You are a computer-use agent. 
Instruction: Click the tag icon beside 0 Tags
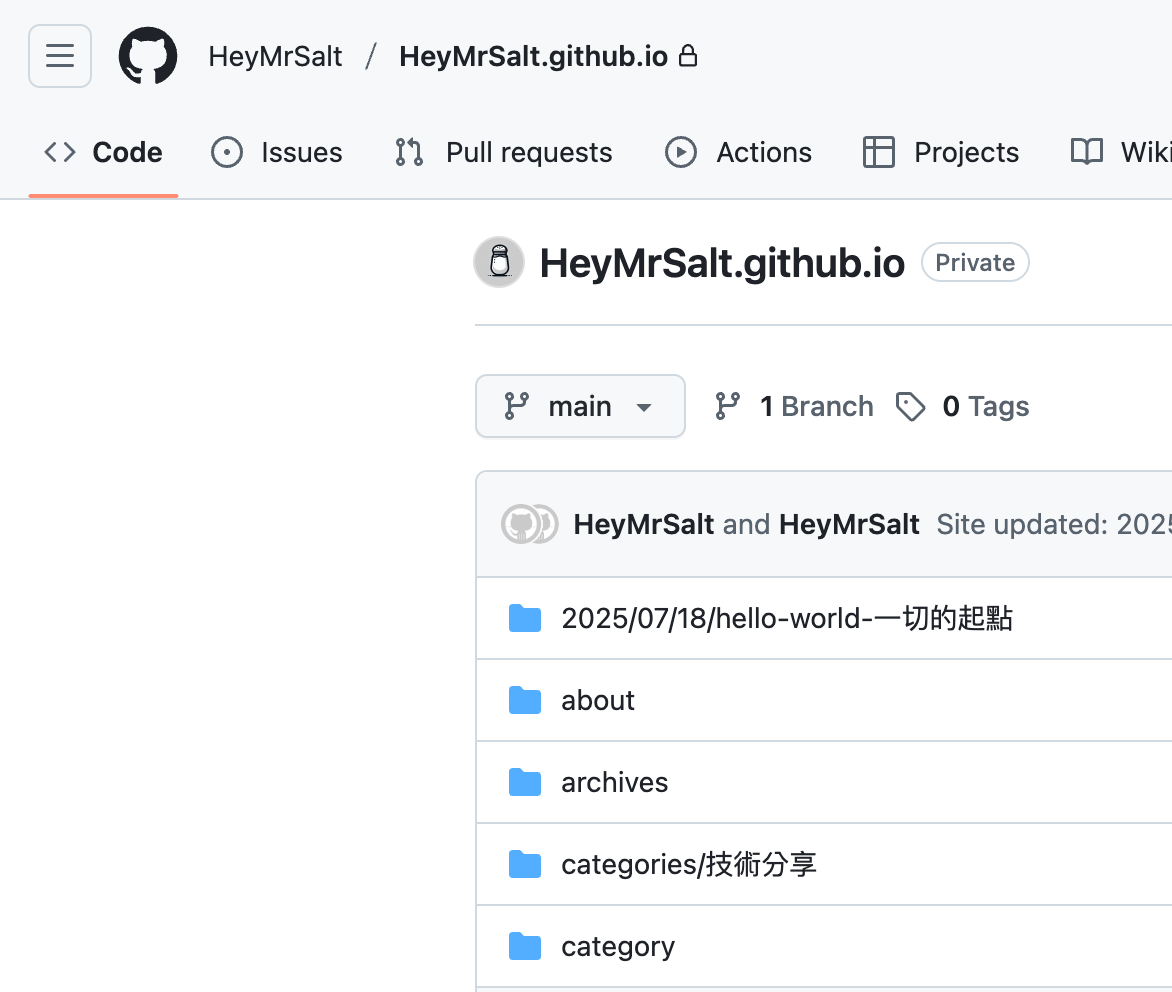coord(911,406)
